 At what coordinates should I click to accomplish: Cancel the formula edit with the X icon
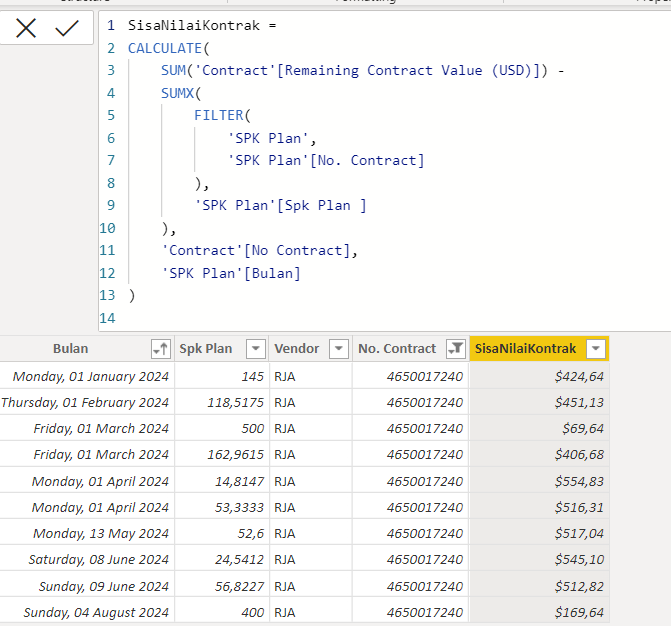tap(26, 28)
